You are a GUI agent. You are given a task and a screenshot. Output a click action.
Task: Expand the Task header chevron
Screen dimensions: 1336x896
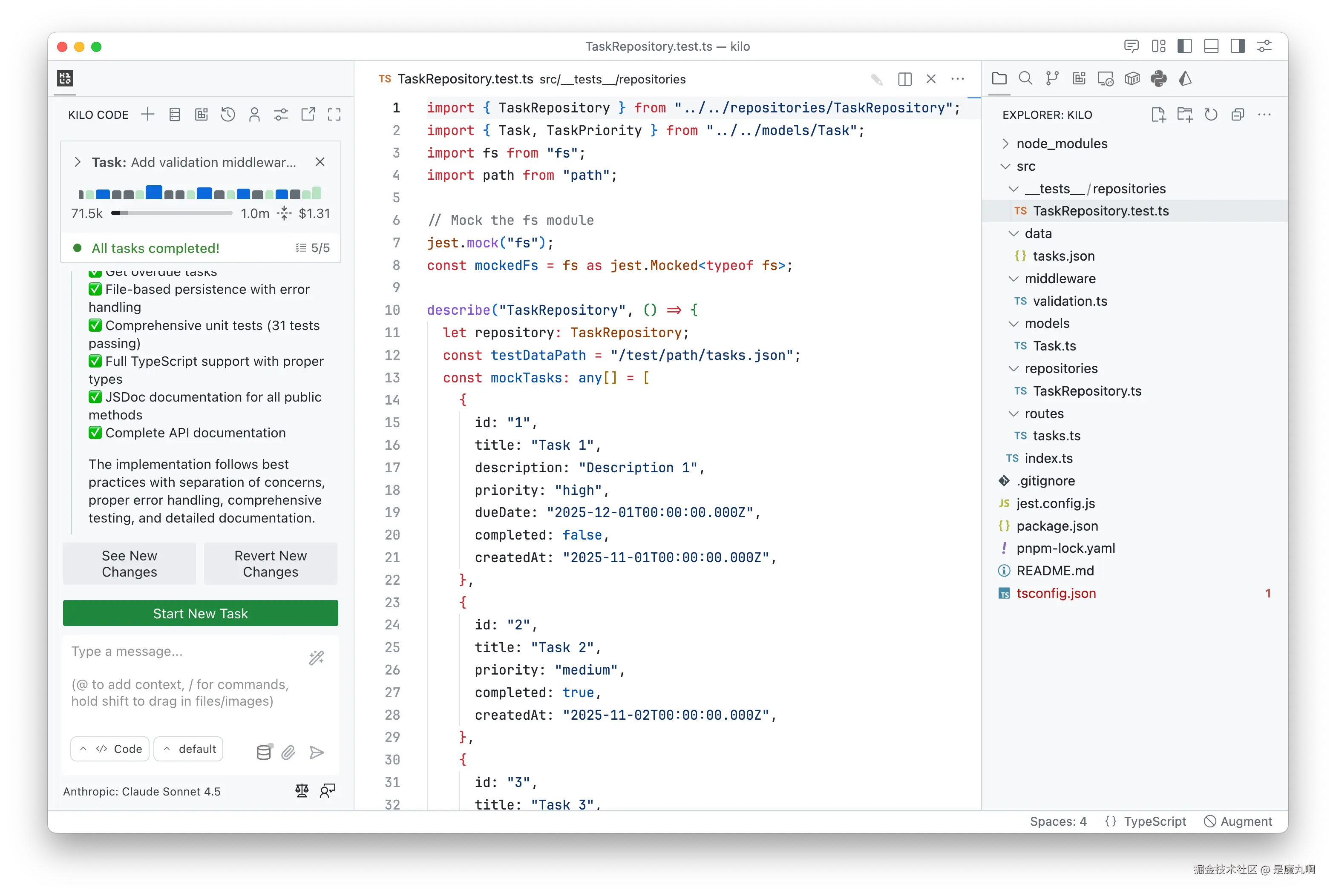(78, 162)
